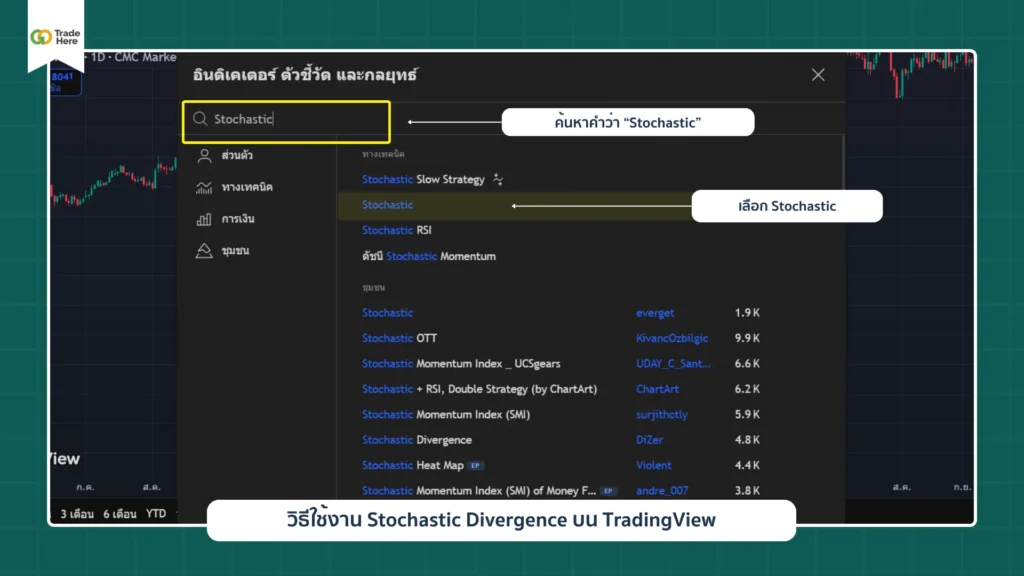Click the 6.2 K likes count

pyautogui.click(x=747, y=389)
